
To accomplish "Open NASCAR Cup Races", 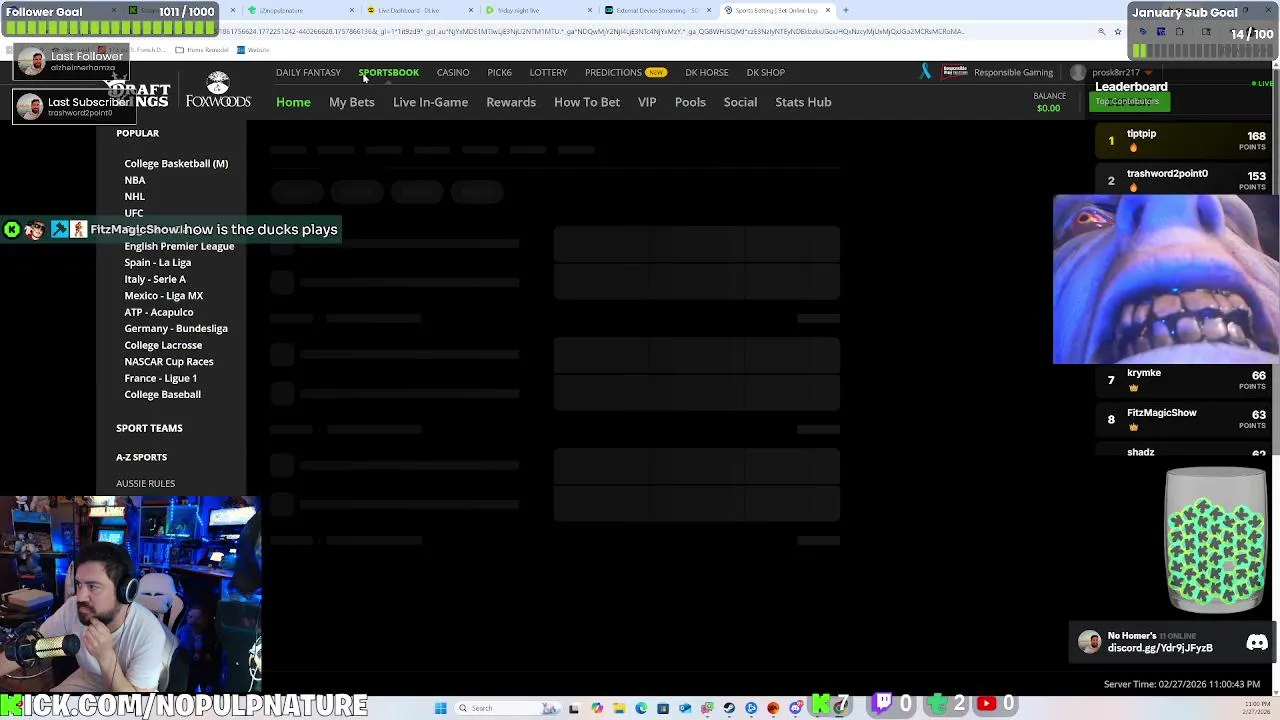I will 168,361.
